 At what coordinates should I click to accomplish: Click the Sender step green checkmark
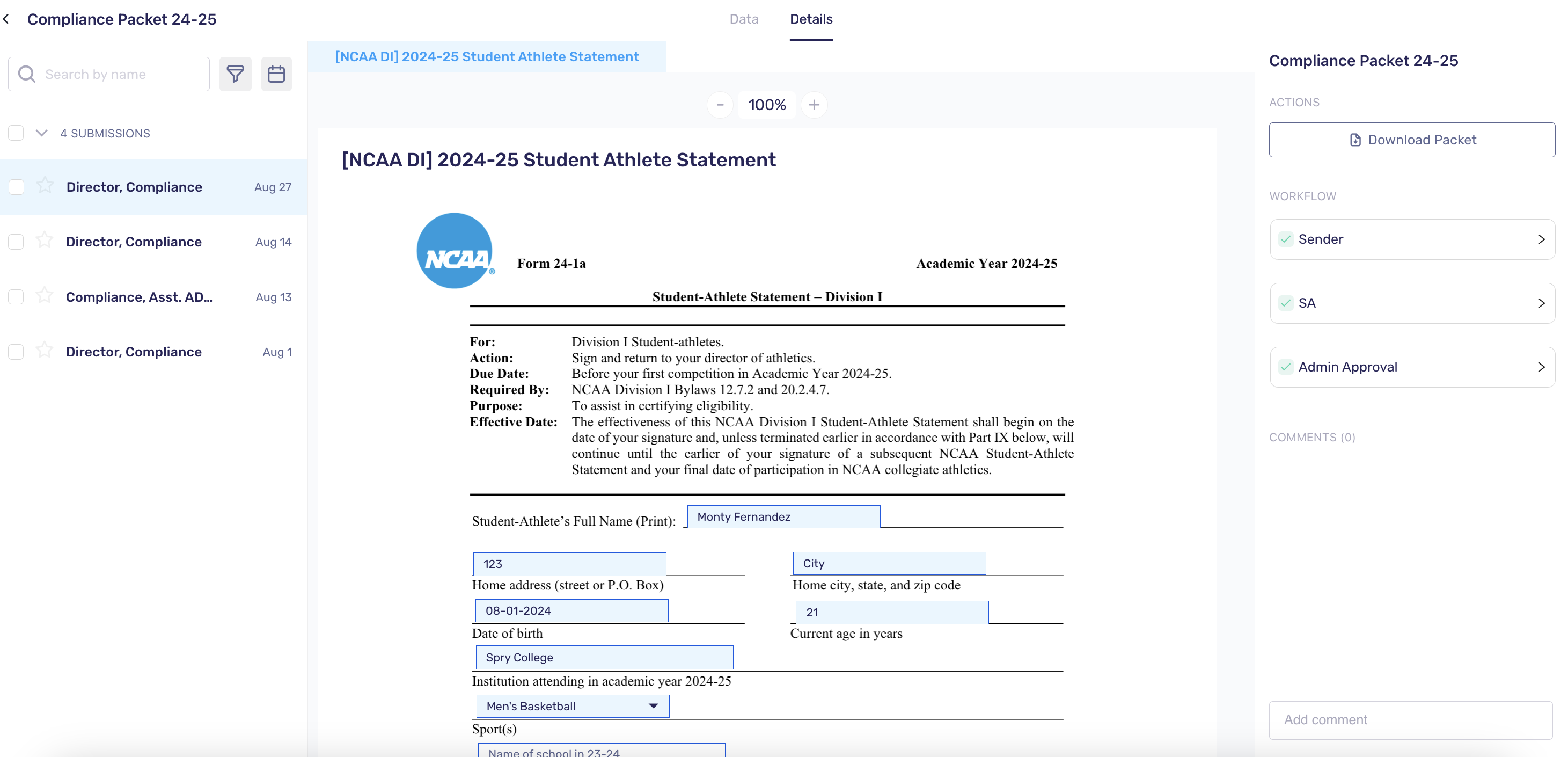point(1286,239)
